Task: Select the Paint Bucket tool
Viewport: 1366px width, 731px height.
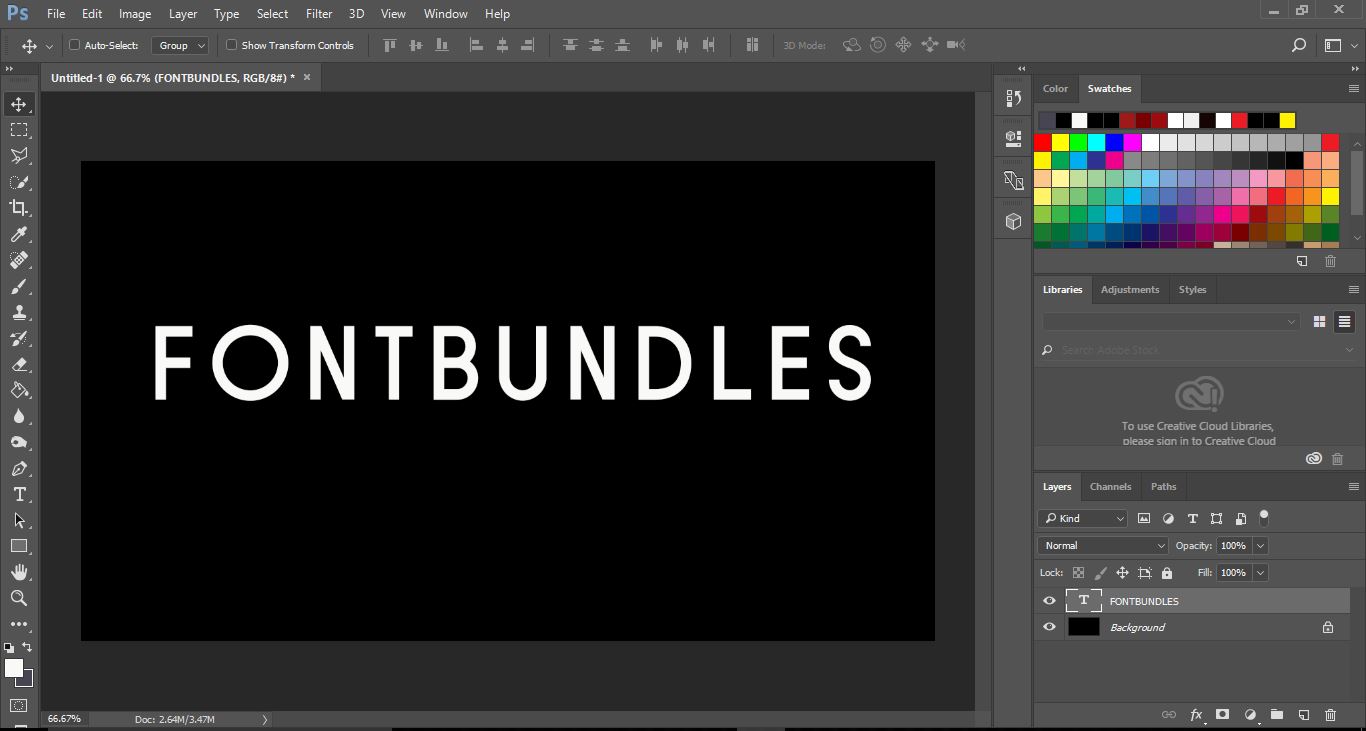Action: [19, 390]
